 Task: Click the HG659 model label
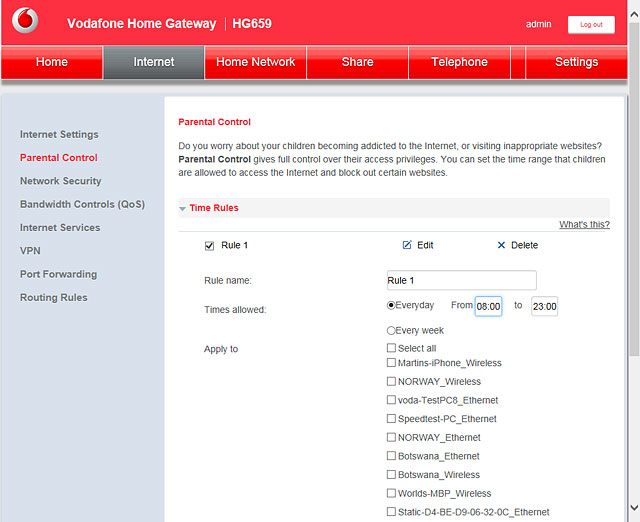[252, 24]
